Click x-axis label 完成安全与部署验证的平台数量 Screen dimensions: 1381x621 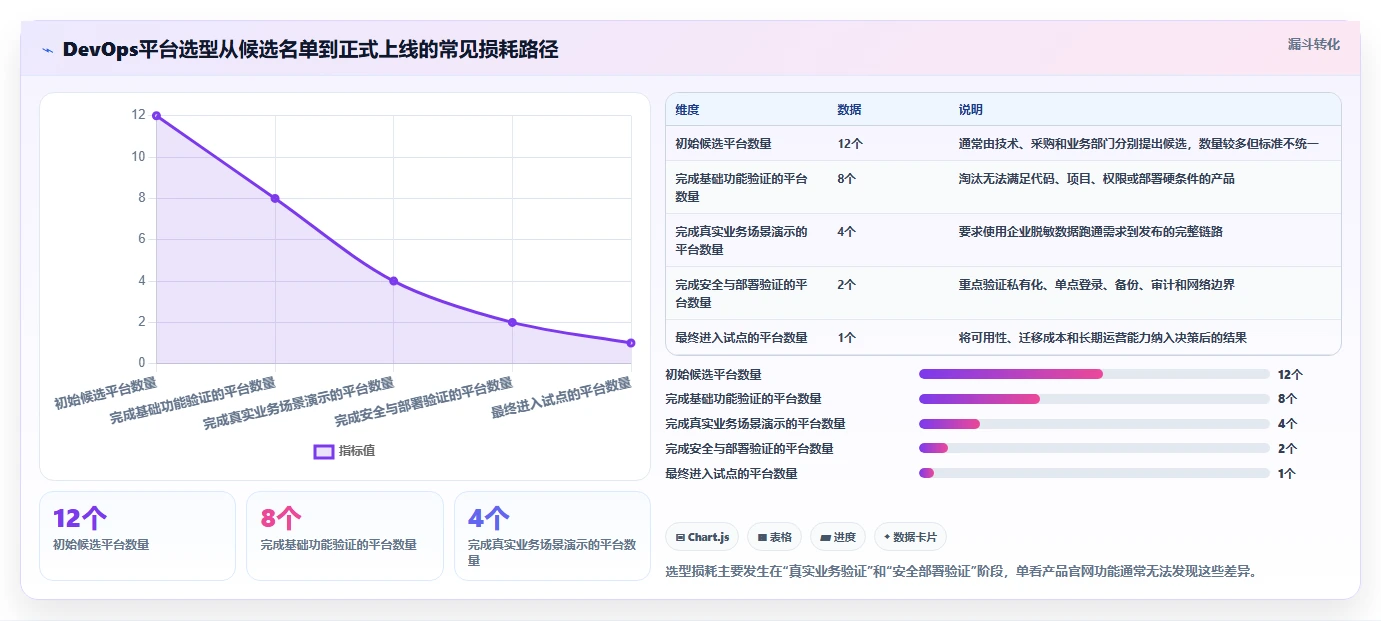point(423,401)
